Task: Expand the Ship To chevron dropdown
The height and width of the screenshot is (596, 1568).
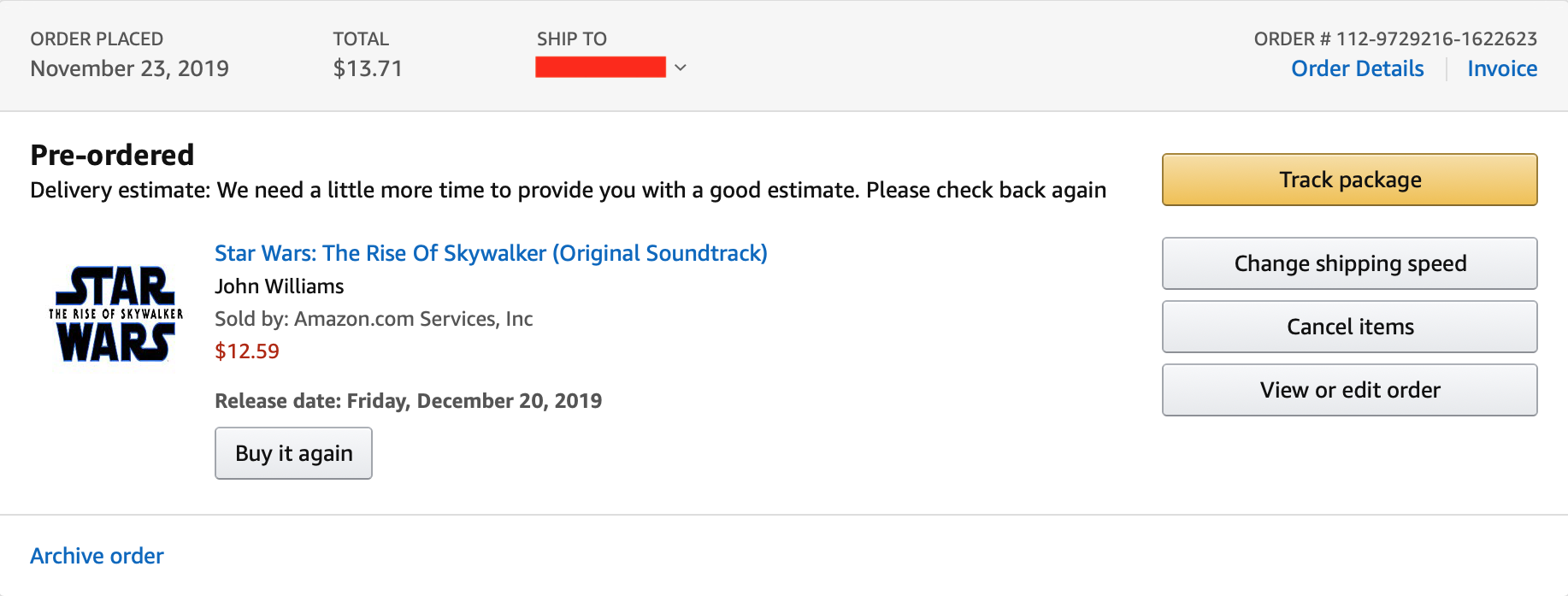Action: click(681, 68)
